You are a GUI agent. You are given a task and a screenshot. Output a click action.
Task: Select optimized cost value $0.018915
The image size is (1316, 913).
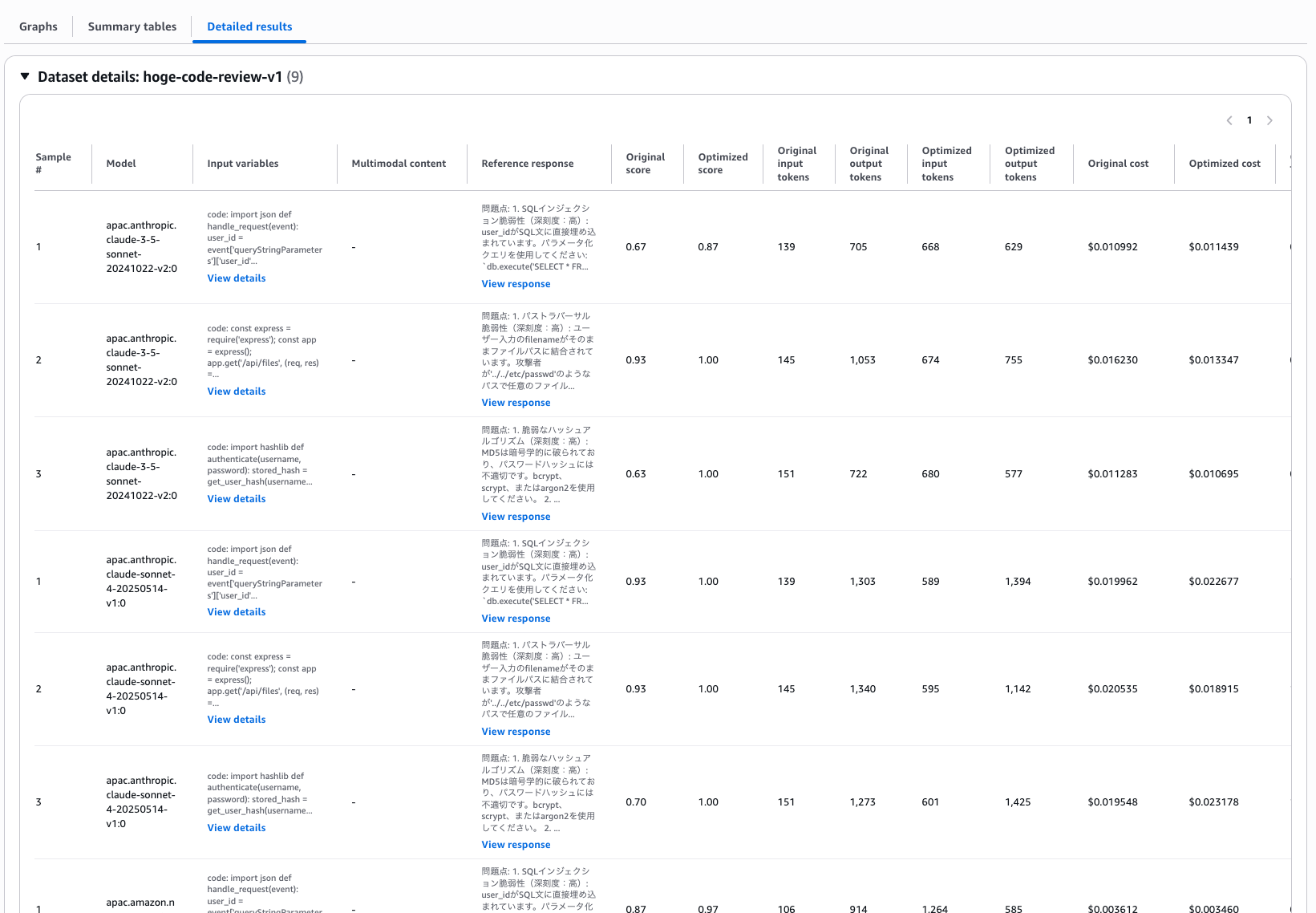1213,689
